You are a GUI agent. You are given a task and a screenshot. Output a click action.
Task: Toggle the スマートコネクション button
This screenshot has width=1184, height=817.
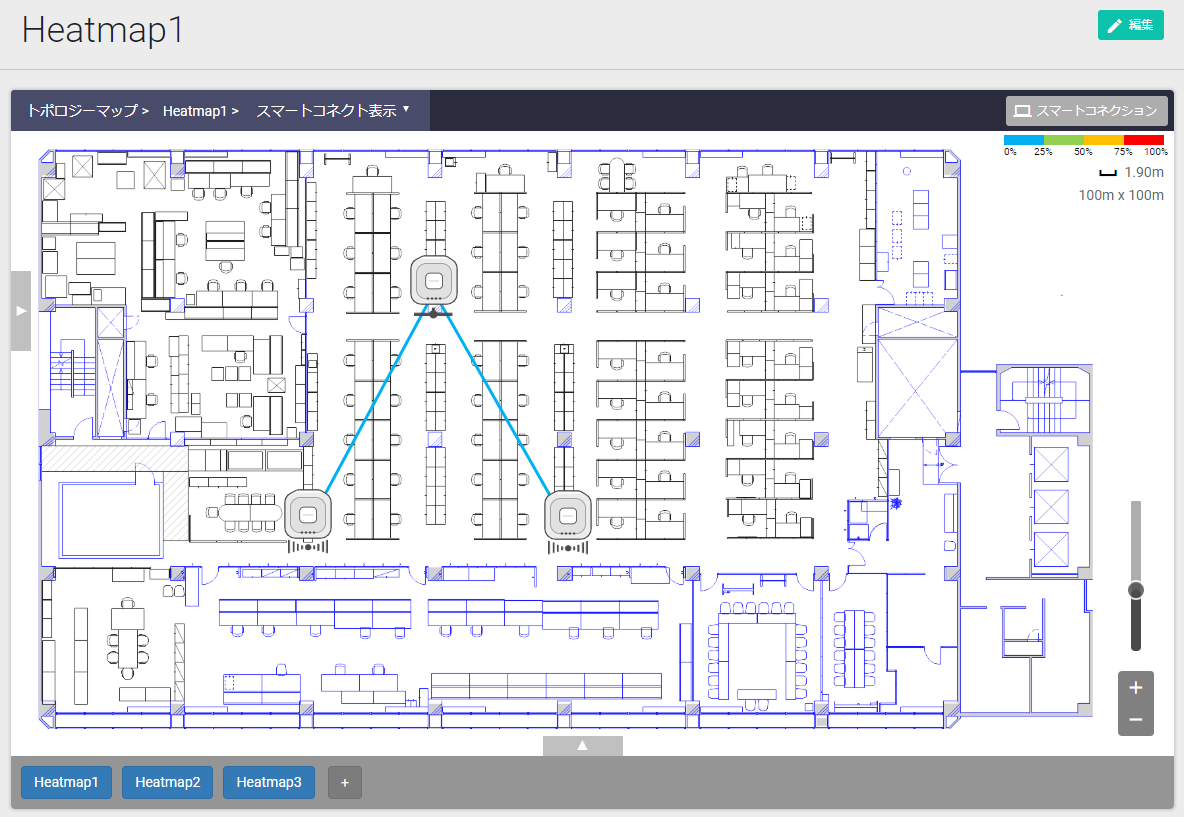(1086, 110)
